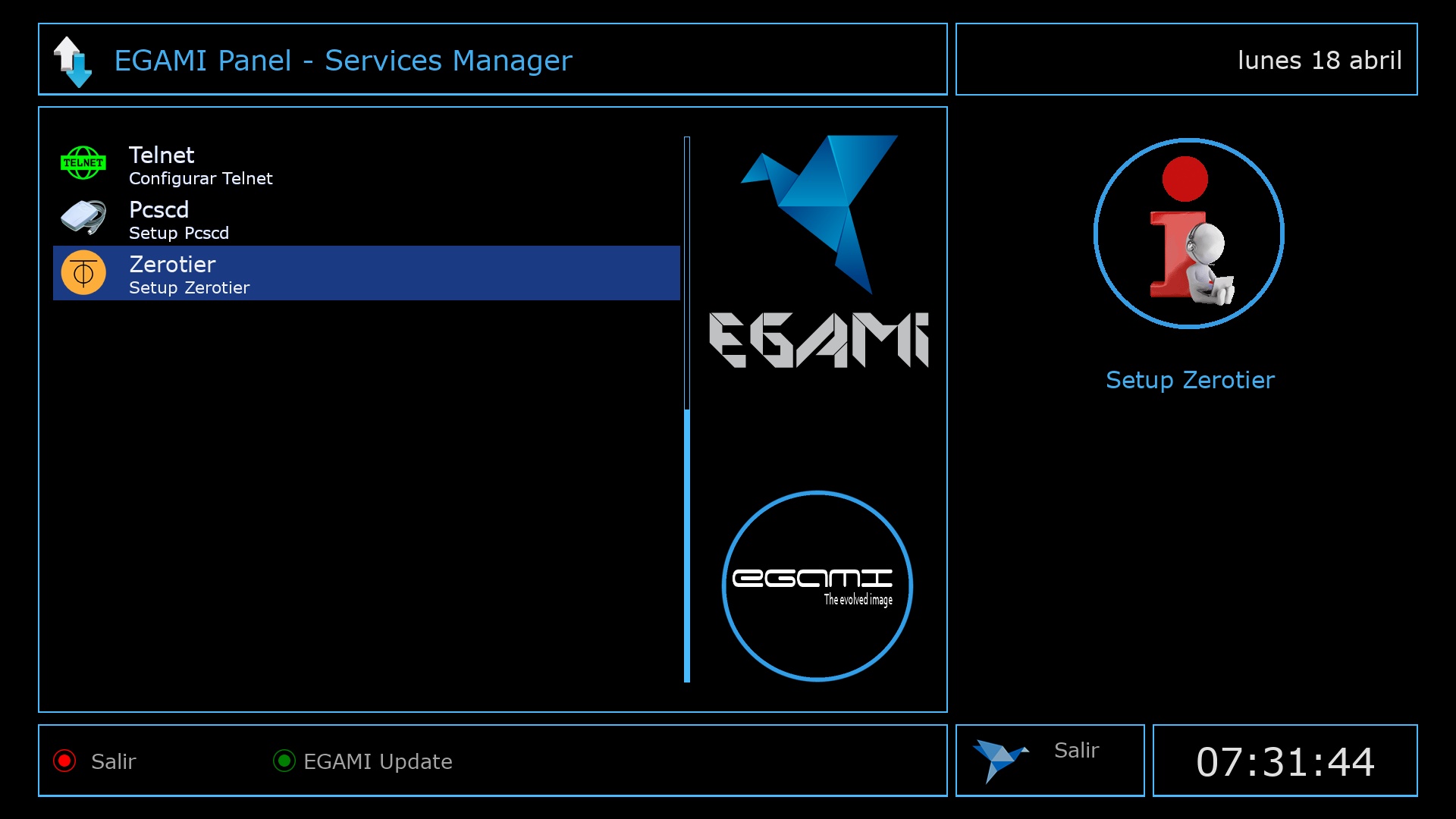
Task: Click the green Telnet globe icon
Action: (x=83, y=163)
